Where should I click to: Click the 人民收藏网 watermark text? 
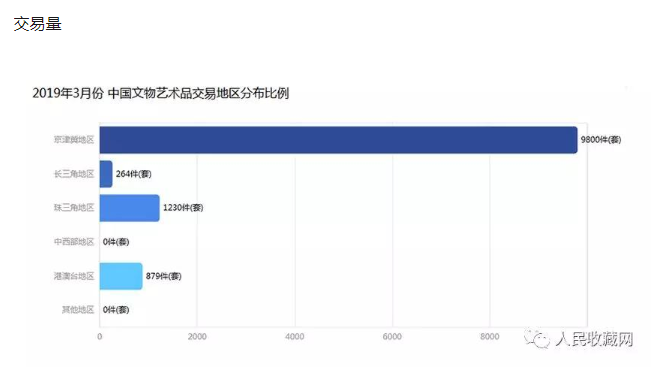coord(594,339)
